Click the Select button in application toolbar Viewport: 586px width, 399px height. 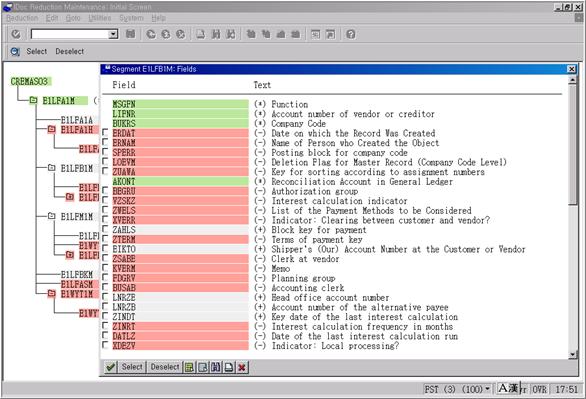(37, 52)
